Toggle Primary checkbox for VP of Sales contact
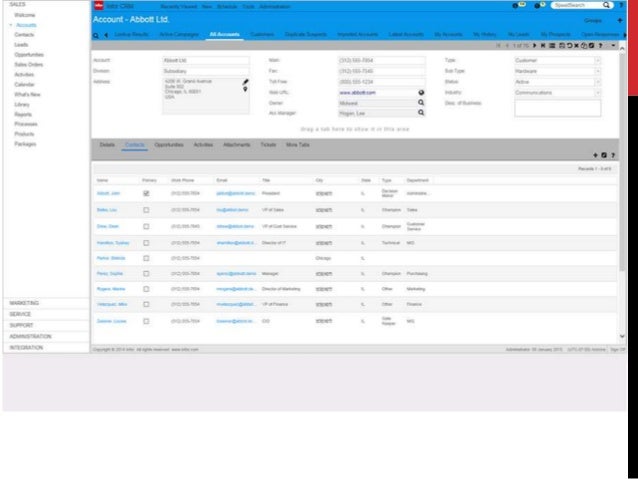 [x=146, y=210]
